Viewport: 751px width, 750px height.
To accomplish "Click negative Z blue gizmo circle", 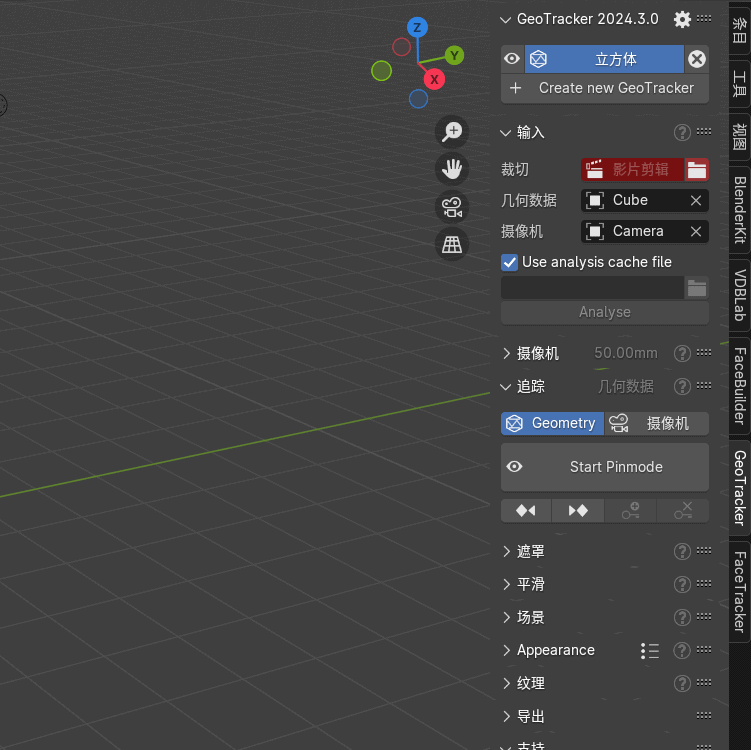I will [418, 99].
